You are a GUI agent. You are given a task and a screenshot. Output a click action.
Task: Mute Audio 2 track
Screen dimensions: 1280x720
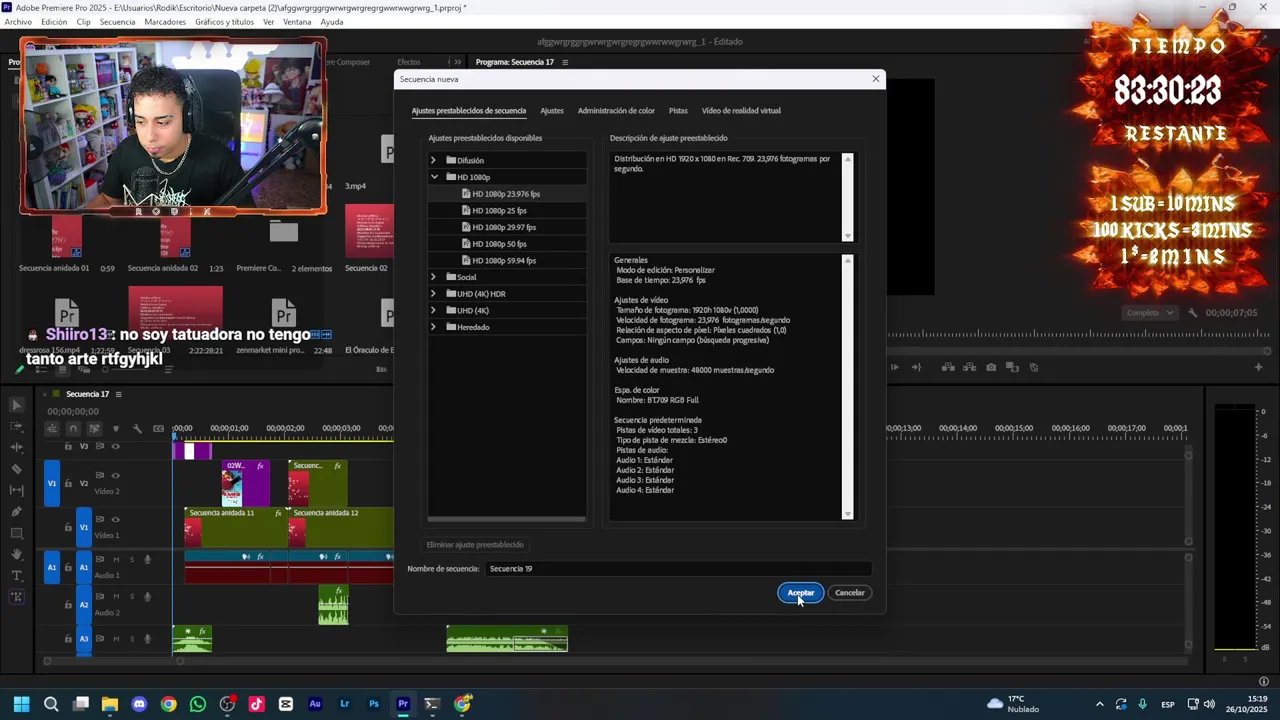click(x=115, y=597)
